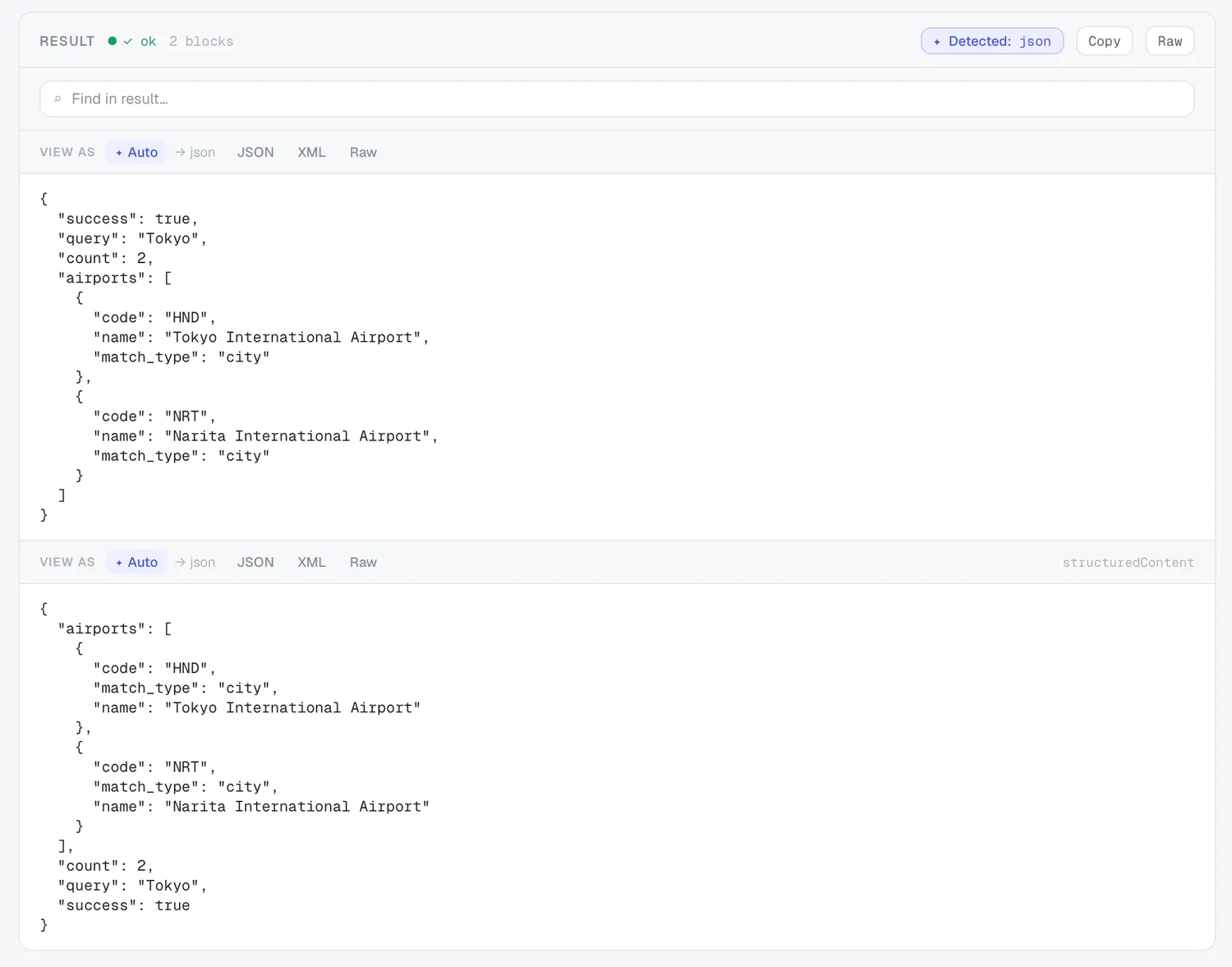Viewport: 1232px width, 967px height.
Task: Click "code": "NRT" in first block
Action: (x=154, y=417)
